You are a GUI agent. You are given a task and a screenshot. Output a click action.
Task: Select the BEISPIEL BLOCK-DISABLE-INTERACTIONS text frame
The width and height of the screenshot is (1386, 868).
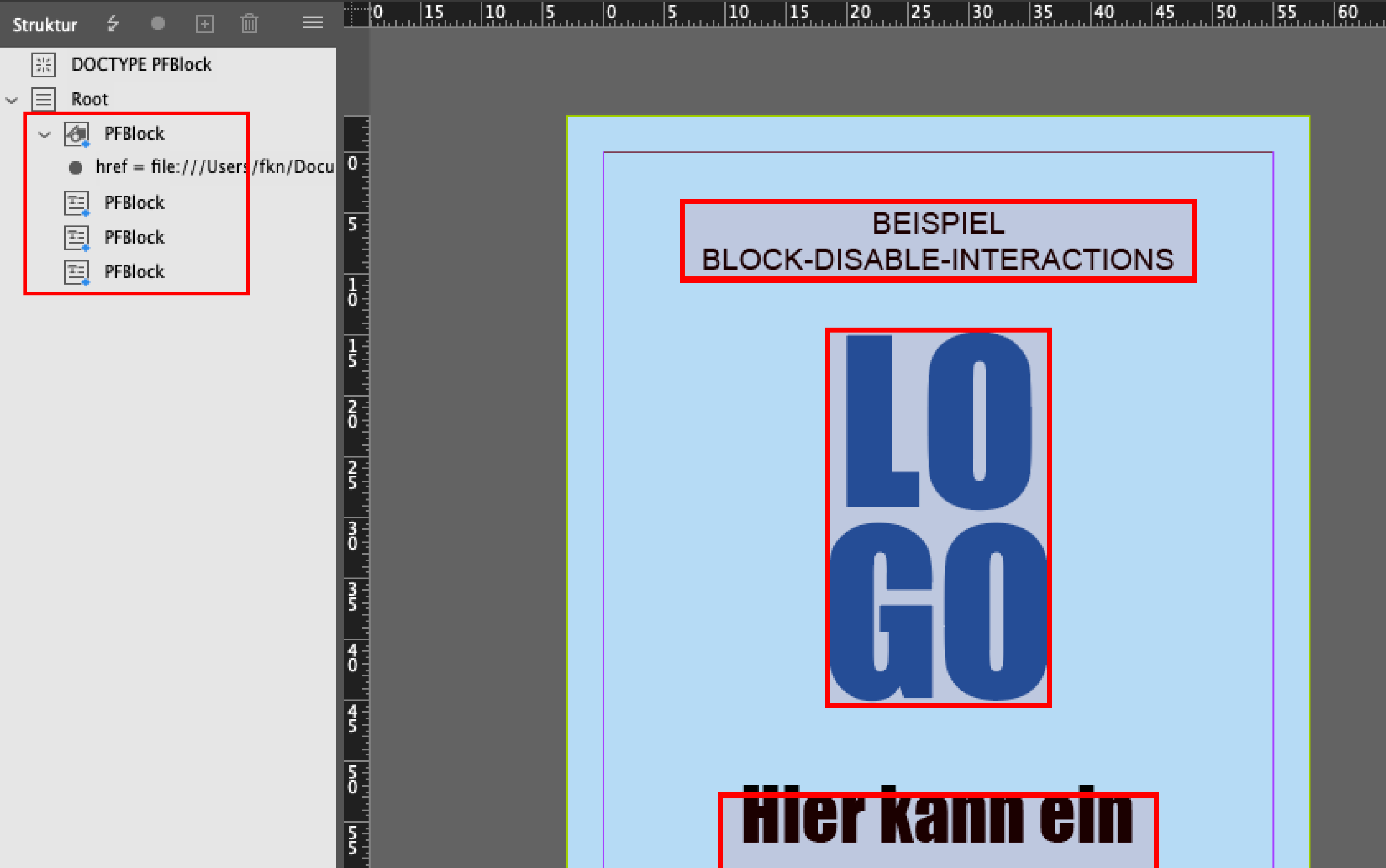point(938,241)
